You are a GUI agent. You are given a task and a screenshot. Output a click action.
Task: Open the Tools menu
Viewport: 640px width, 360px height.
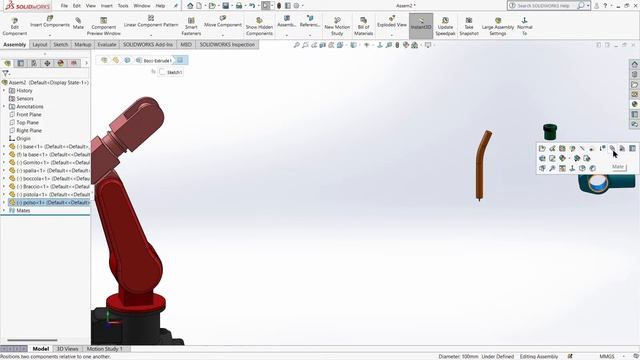123,6
